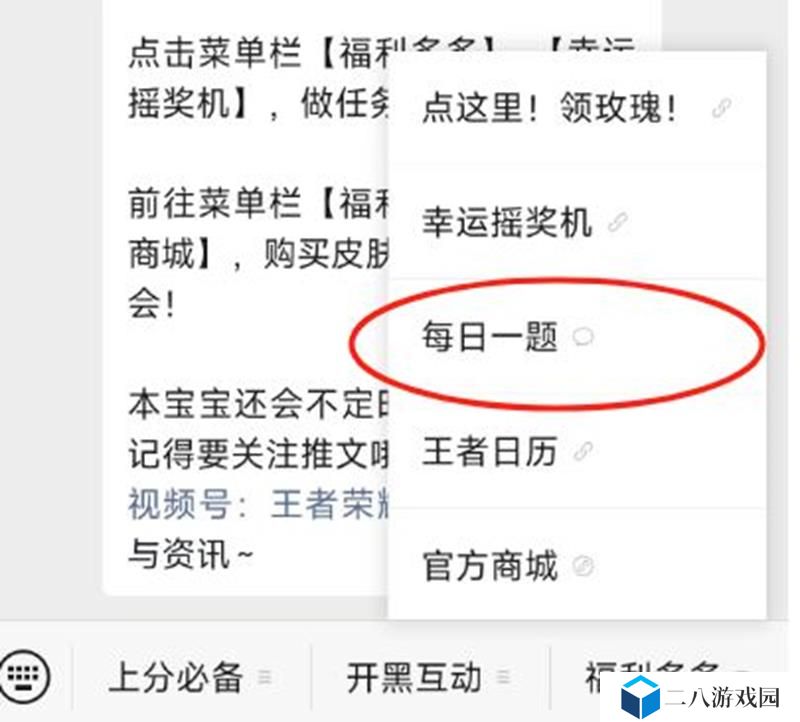Viewport: 800px width, 722px height.
Task: Click mini program icon beside 官方商城
Action: [583, 566]
